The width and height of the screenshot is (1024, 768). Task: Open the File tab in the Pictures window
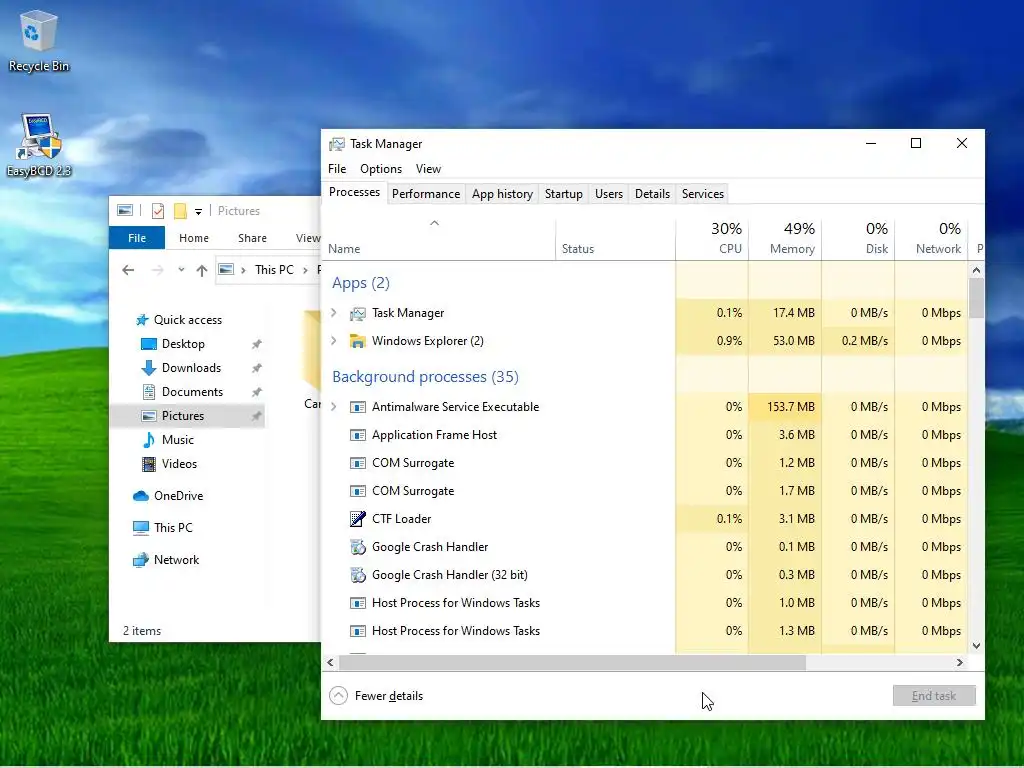137,238
